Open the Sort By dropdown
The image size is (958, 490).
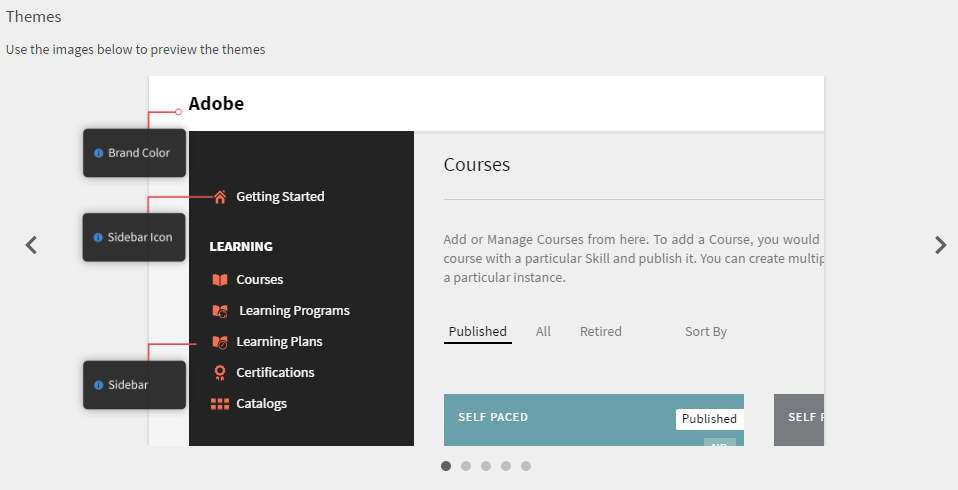(705, 332)
